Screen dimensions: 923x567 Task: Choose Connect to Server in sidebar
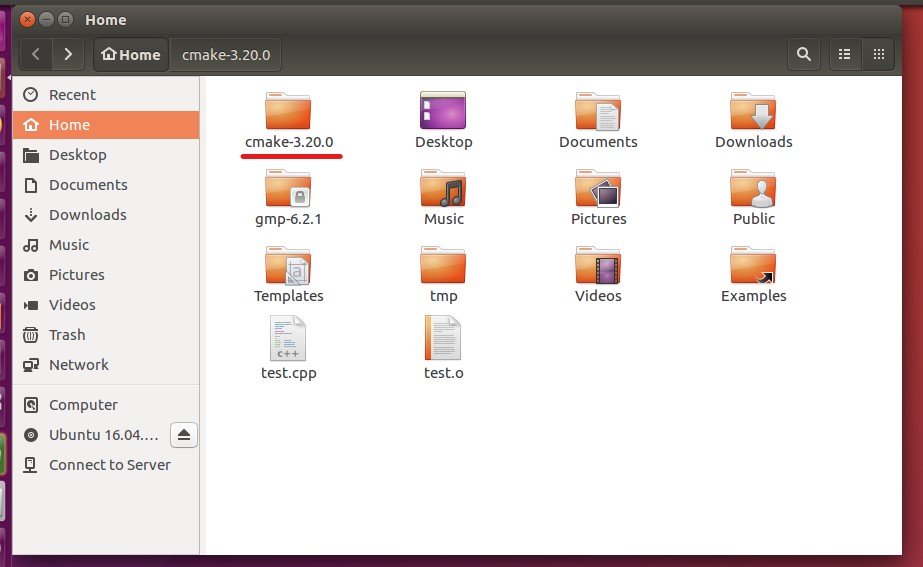tap(109, 465)
